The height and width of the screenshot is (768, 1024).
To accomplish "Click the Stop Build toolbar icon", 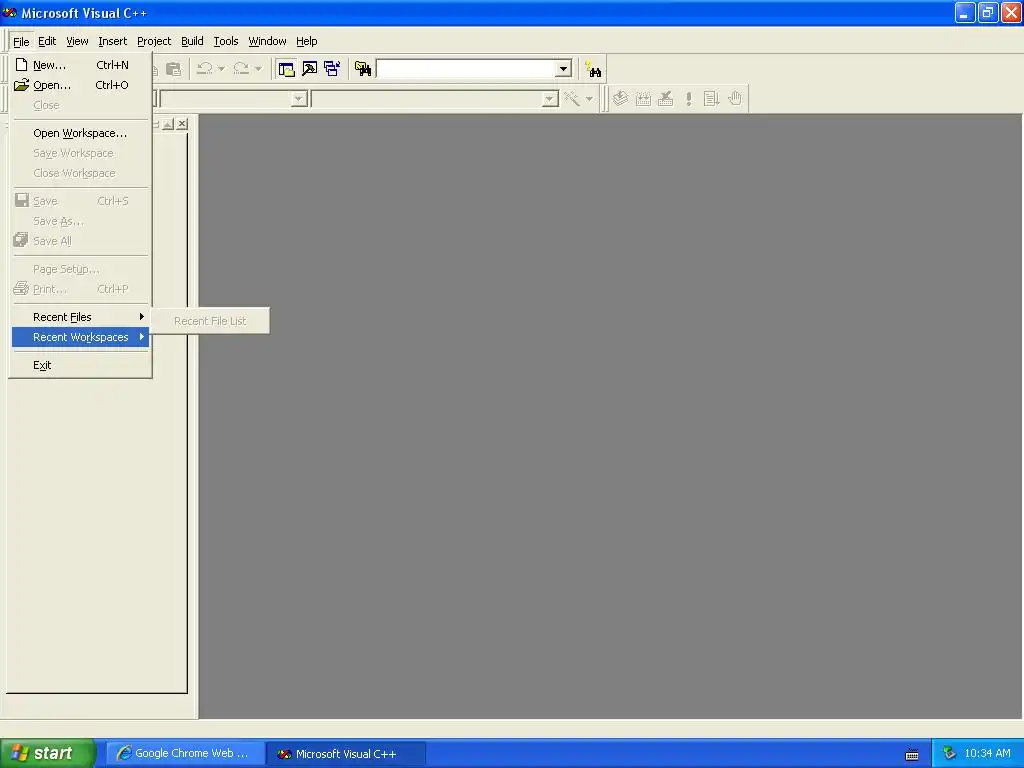I will pos(666,99).
